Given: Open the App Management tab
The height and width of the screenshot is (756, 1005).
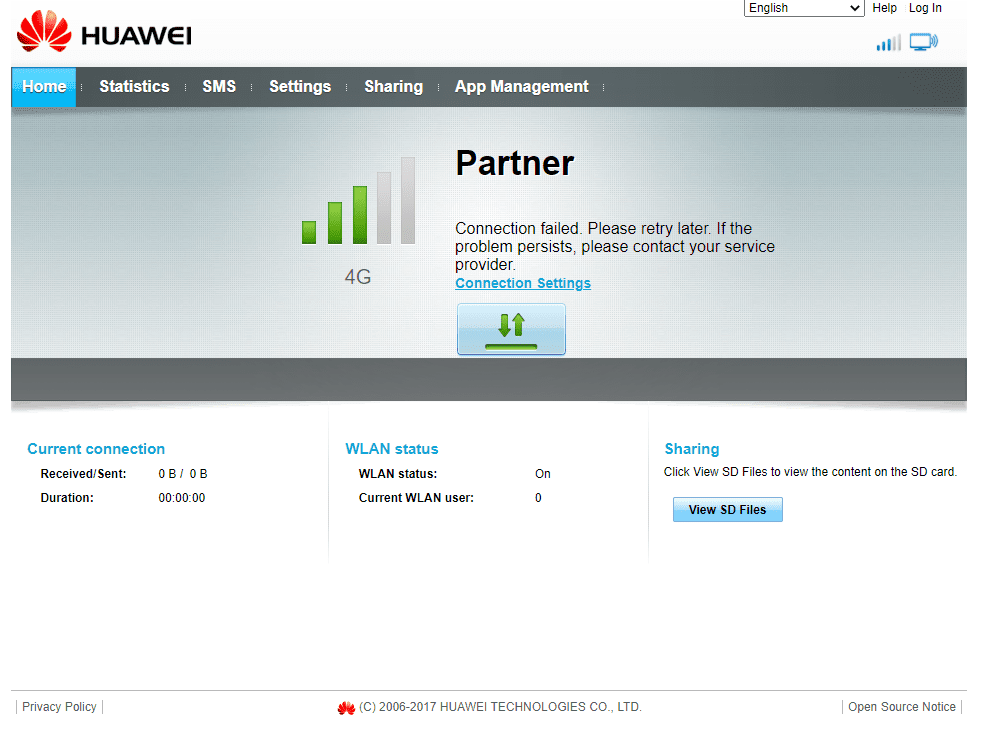Looking at the screenshot, I should tap(521, 86).
